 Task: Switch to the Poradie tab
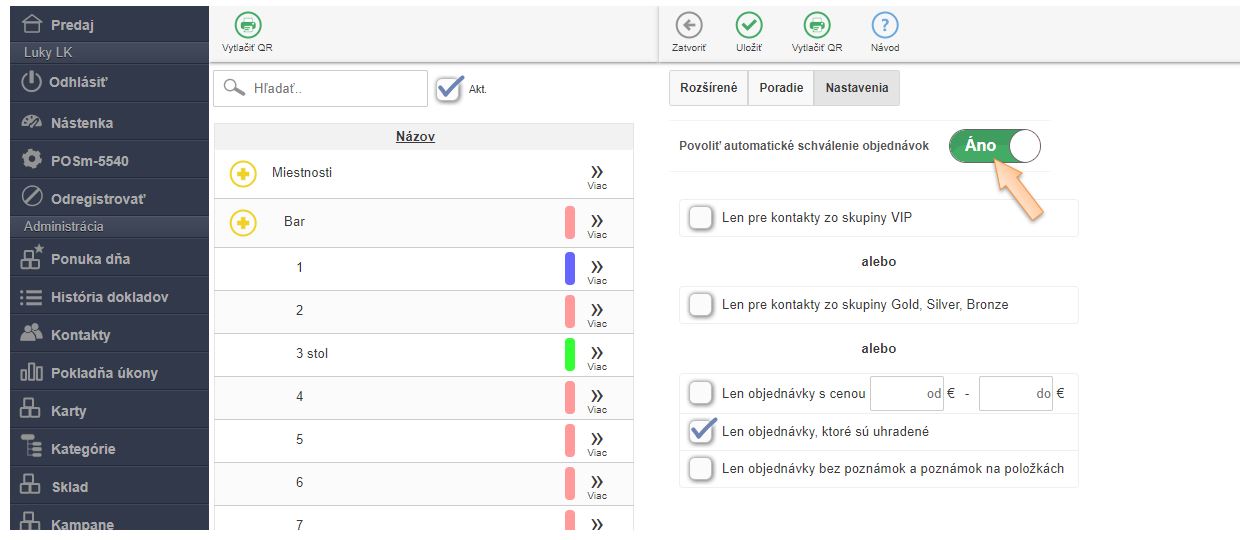click(781, 88)
